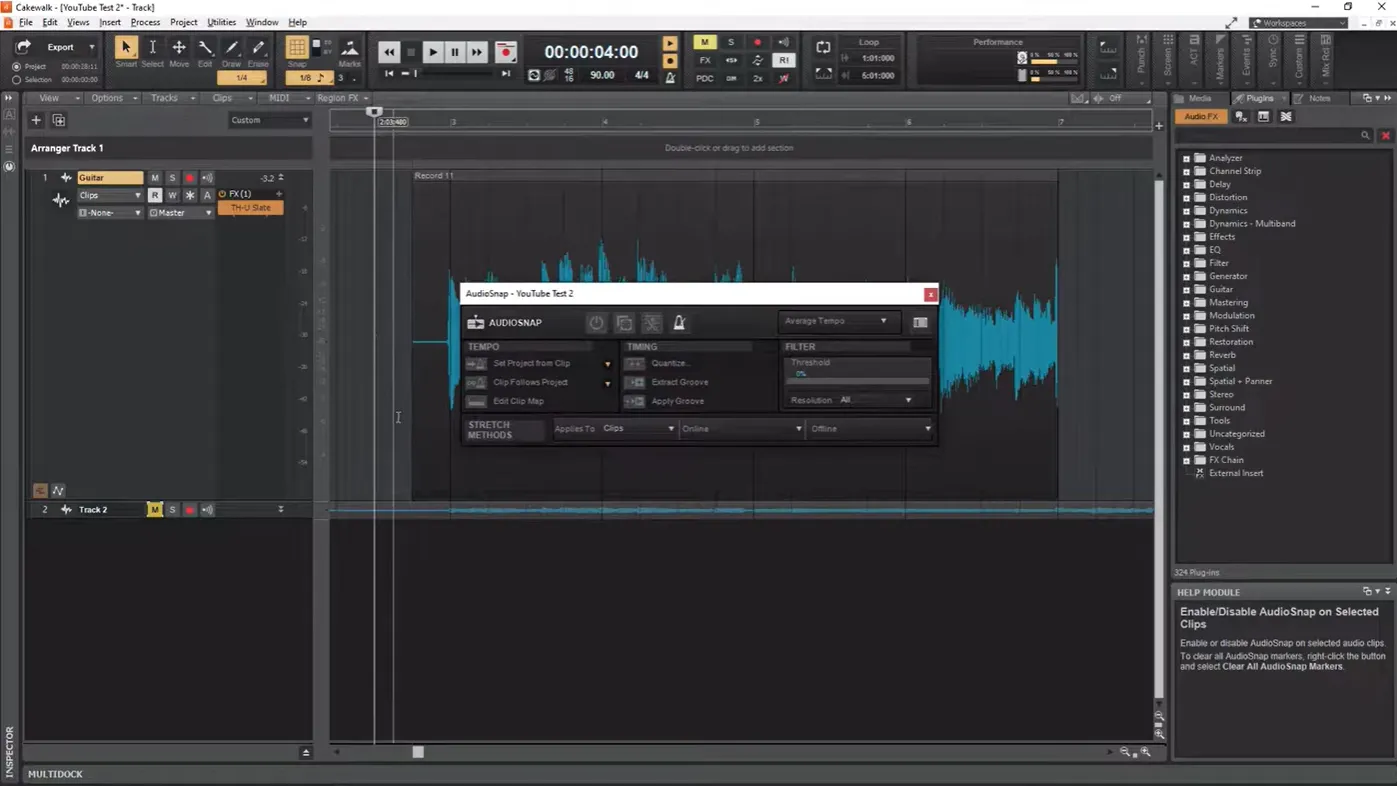
Task: Select the Selection export radio button
Action: [x=16, y=80]
